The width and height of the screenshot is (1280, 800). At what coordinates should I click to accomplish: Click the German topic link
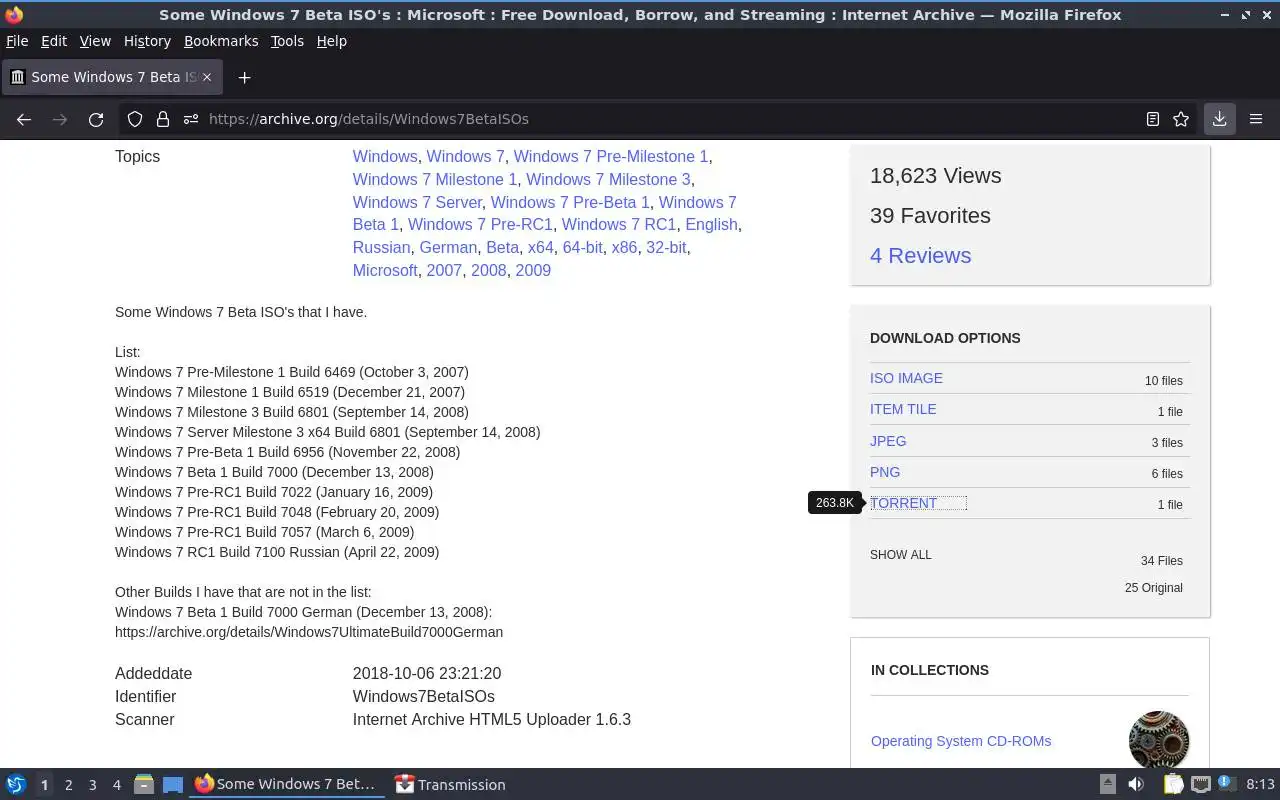(448, 247)
